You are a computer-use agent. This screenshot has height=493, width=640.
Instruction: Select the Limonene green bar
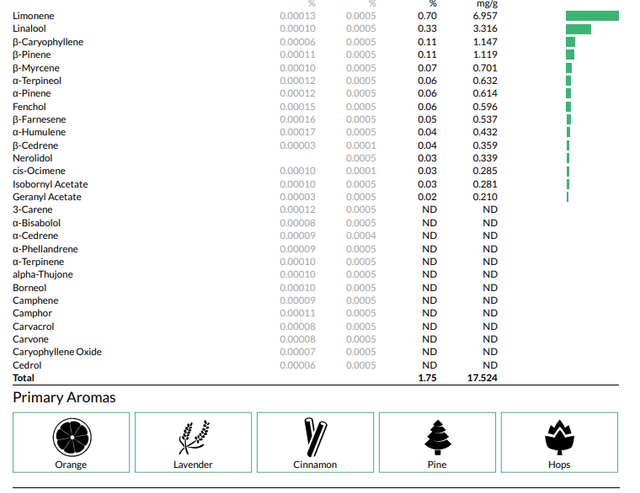tap(592, 16)
